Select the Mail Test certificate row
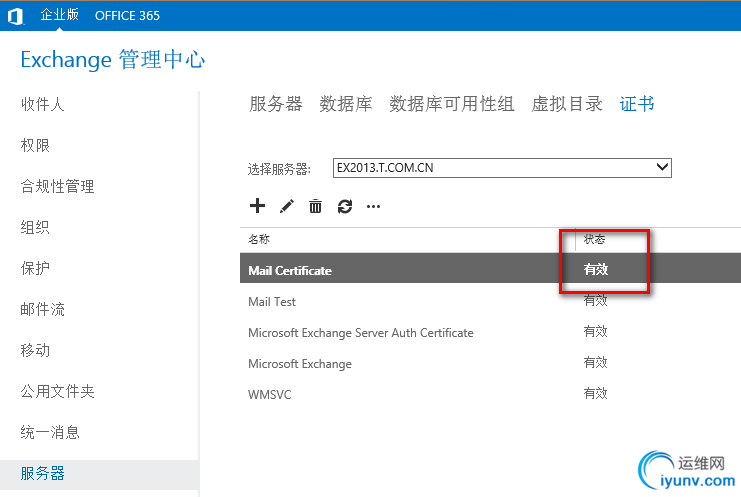This screenshot has width=741, height=497. 272,301
